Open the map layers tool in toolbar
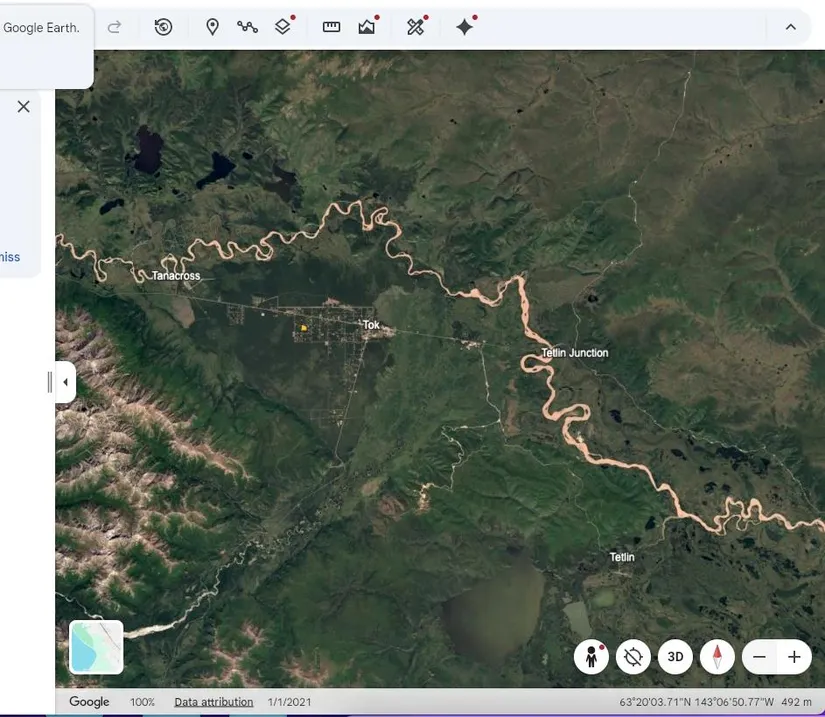The height and width of the screenshot is (717, 825). (x=283, y=27)
